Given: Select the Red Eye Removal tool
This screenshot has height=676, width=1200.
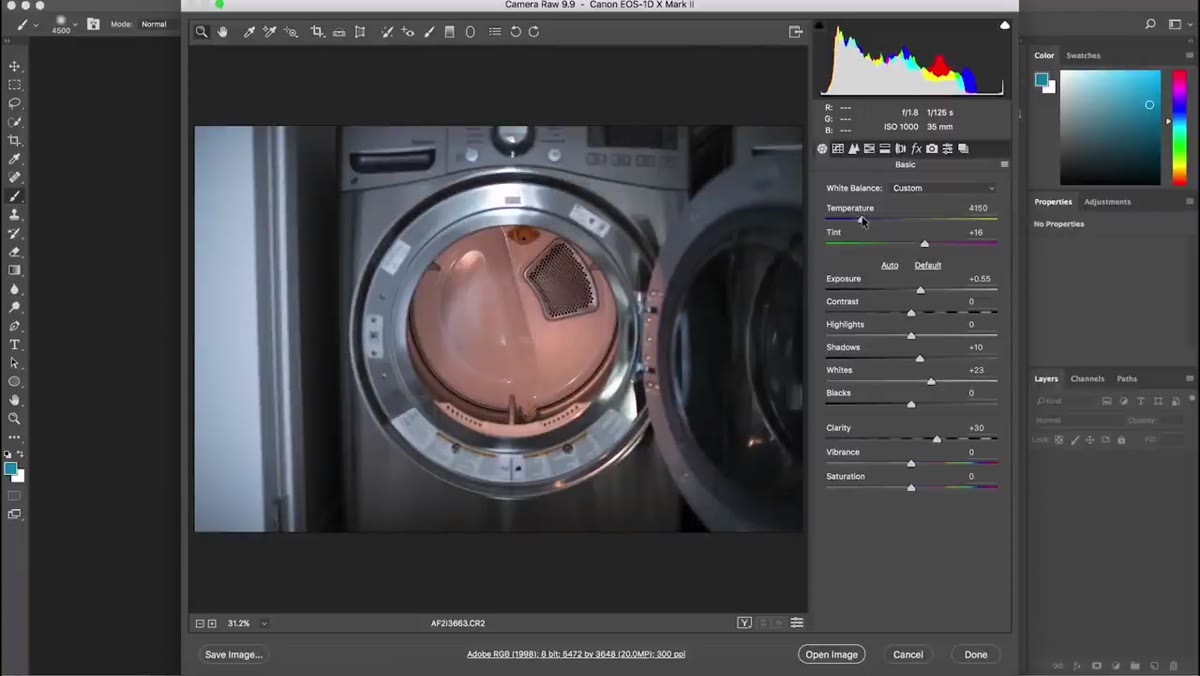Looking at the screenshot, I should tap(407, 32).
